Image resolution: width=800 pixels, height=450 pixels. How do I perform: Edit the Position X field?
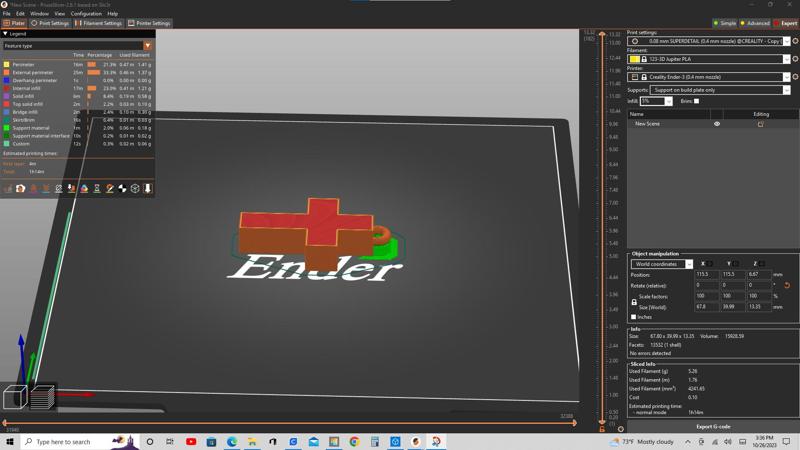pos(707,274)
